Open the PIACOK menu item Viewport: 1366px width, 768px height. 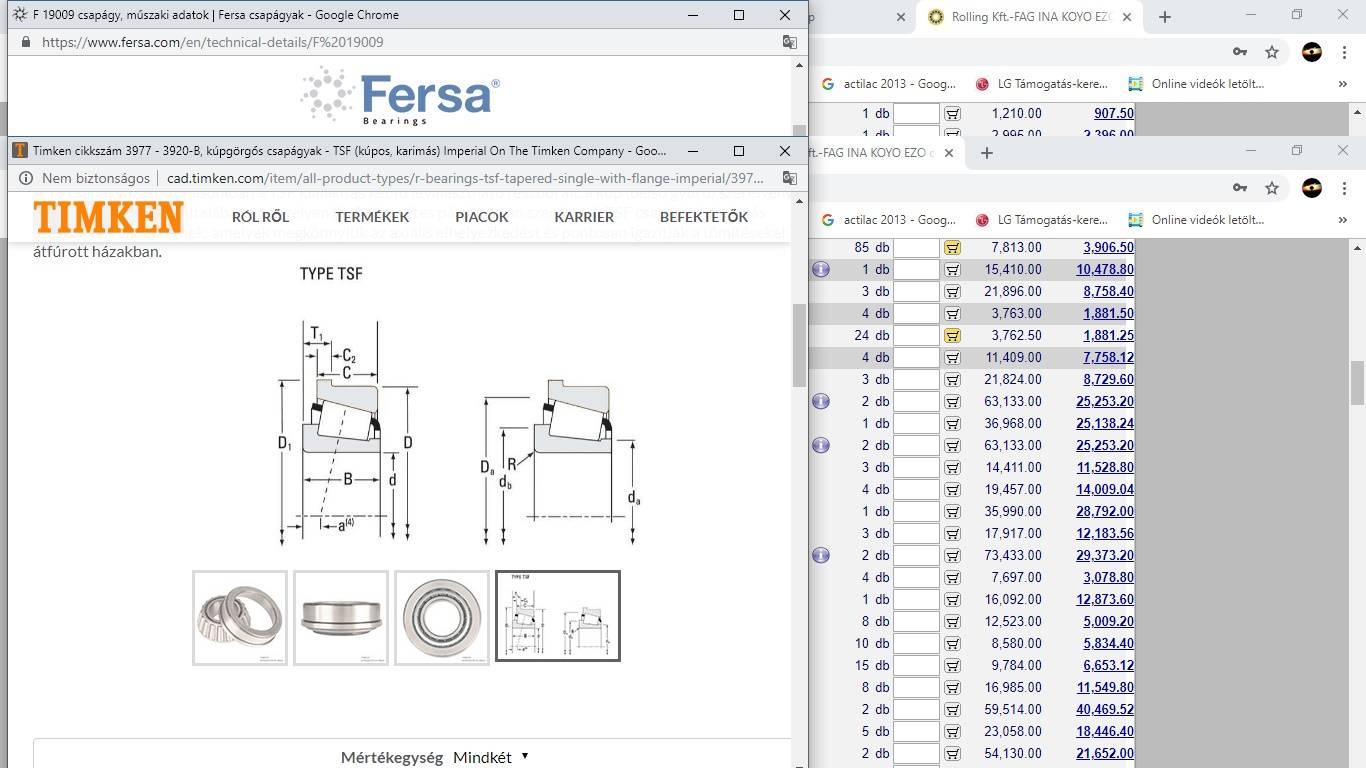(482, 217)
